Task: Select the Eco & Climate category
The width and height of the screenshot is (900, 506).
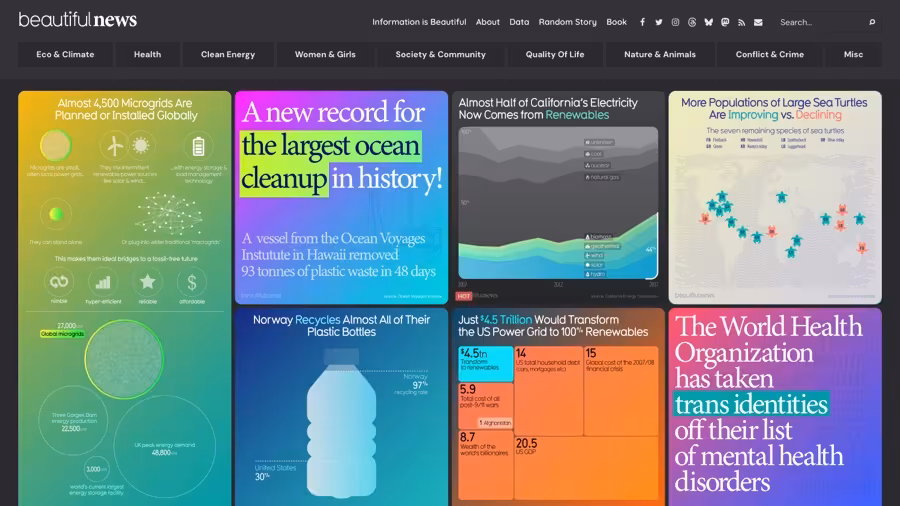Action: click(x=65, y=55)
